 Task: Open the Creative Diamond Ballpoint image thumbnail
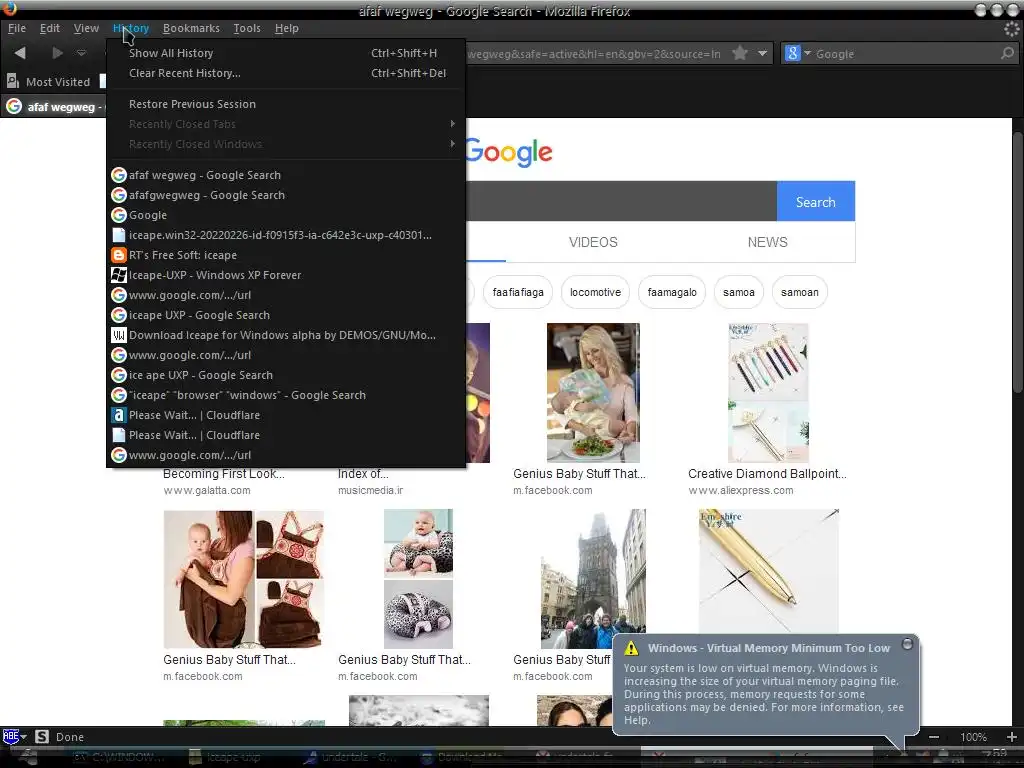[x=768, y=392]
